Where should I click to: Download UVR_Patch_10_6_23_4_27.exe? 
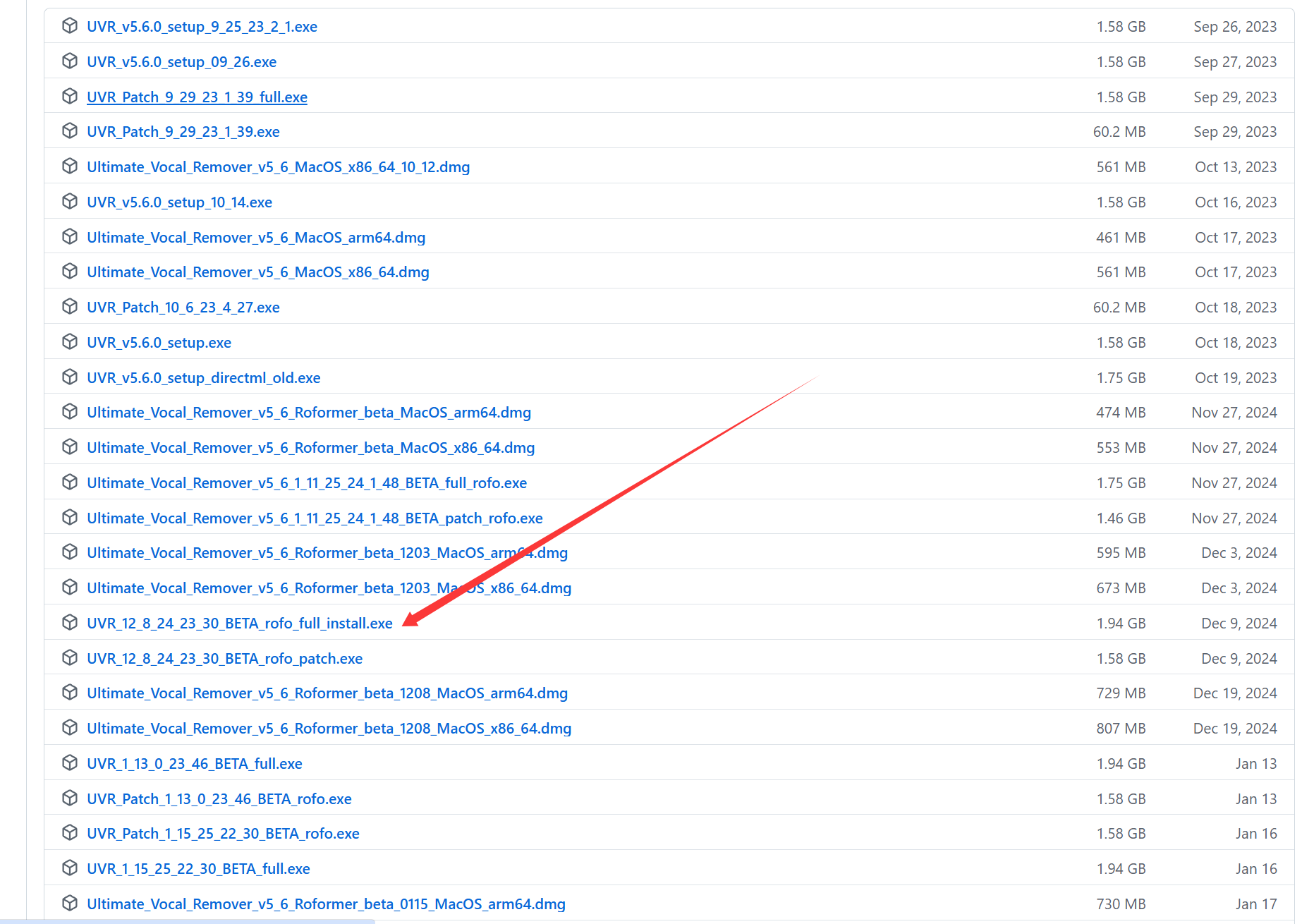tap(183, 308)
